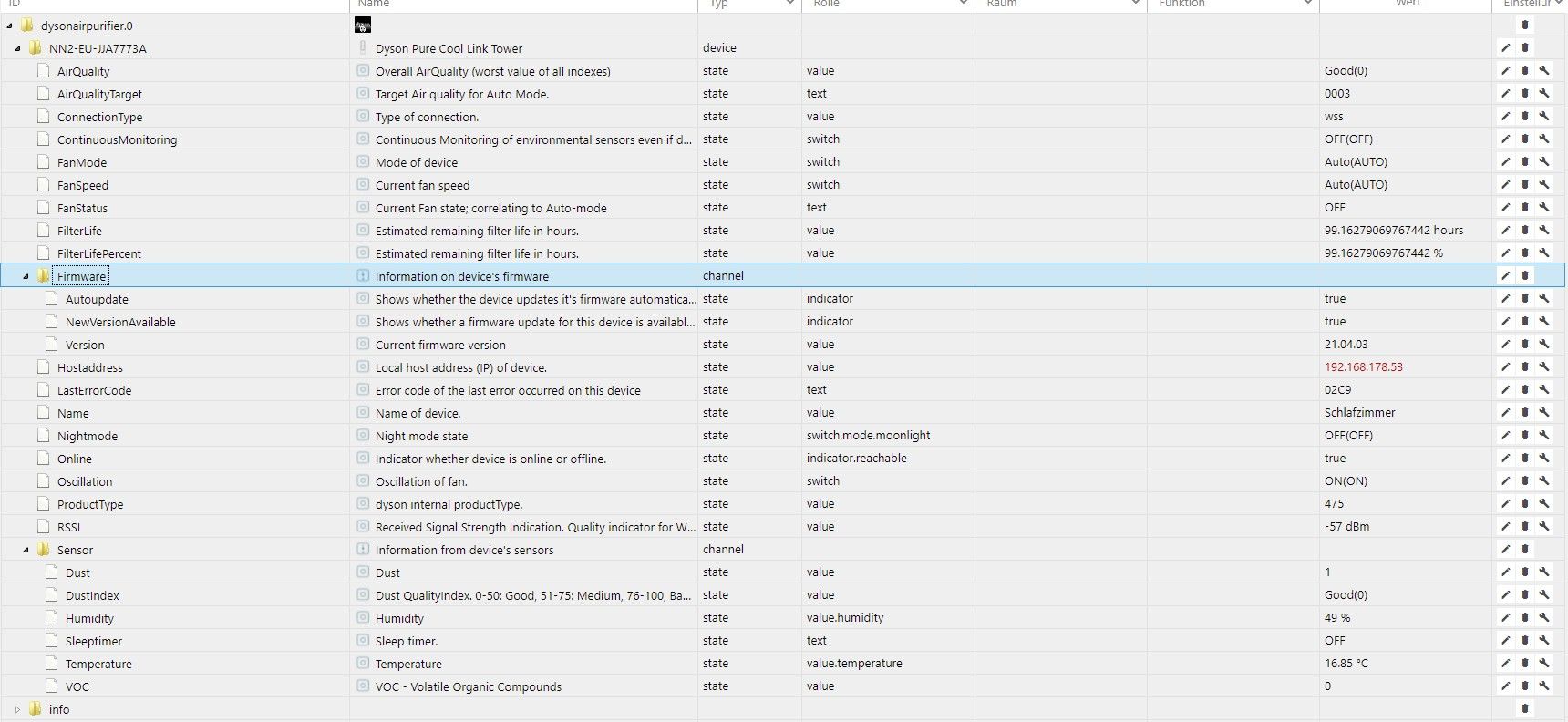Image resolution: width=1568 pixels, height=722 pixels.
Task: Open custom settings wrench for FanSpeed
Action: 1544,185
